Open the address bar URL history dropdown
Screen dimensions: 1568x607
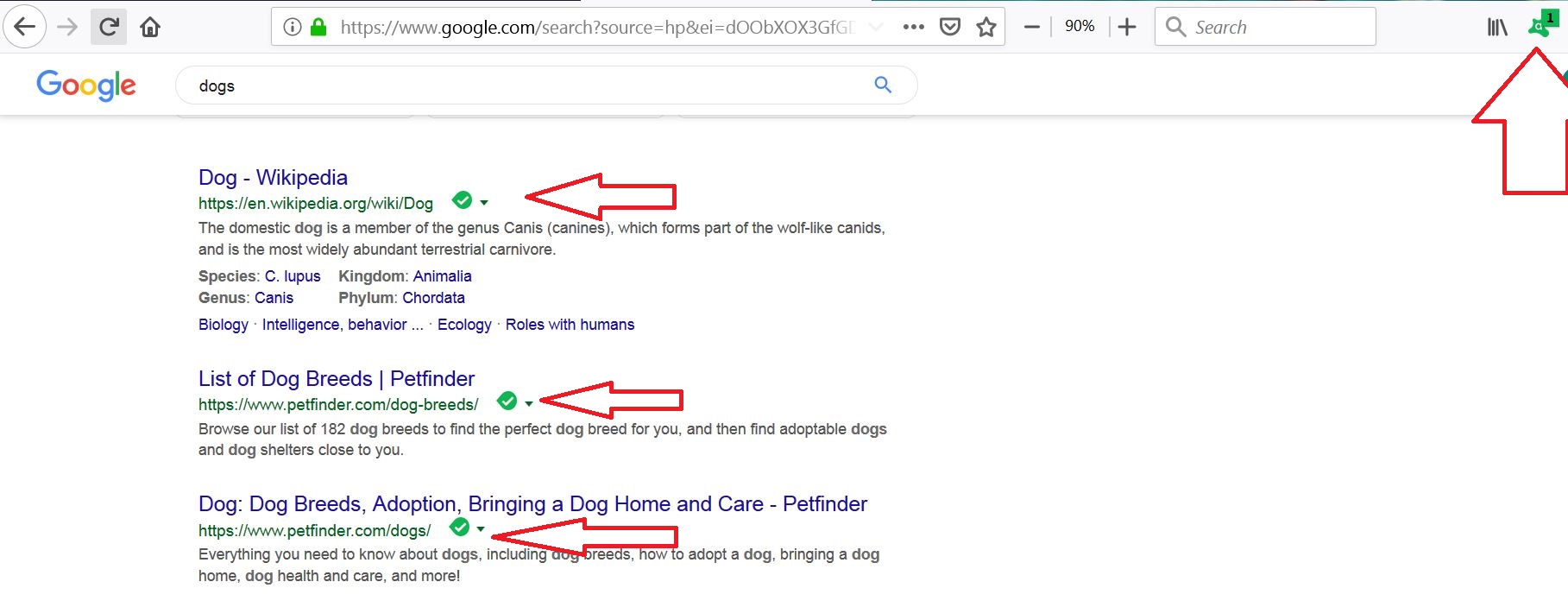pos(876,27)
